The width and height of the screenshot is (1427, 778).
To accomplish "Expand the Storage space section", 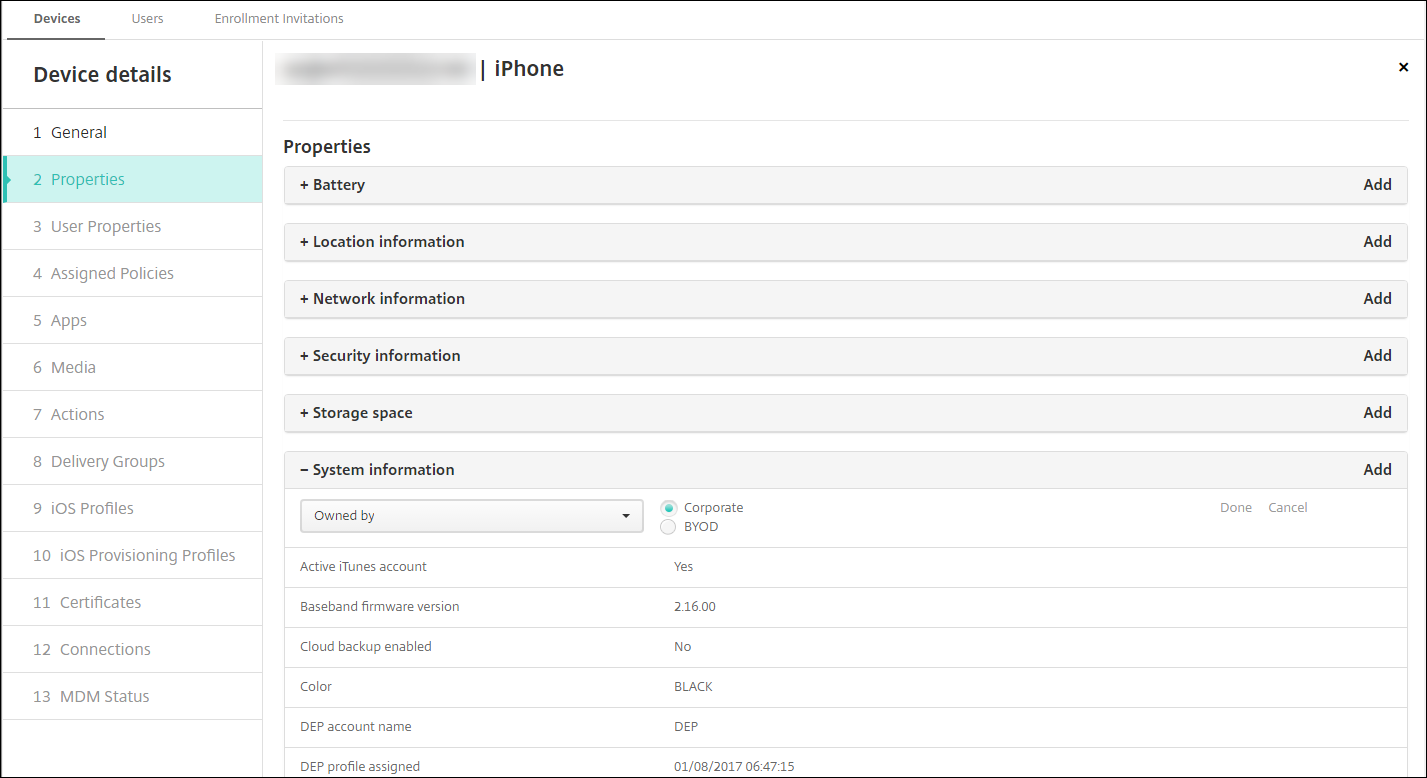I will click(356, 413).
